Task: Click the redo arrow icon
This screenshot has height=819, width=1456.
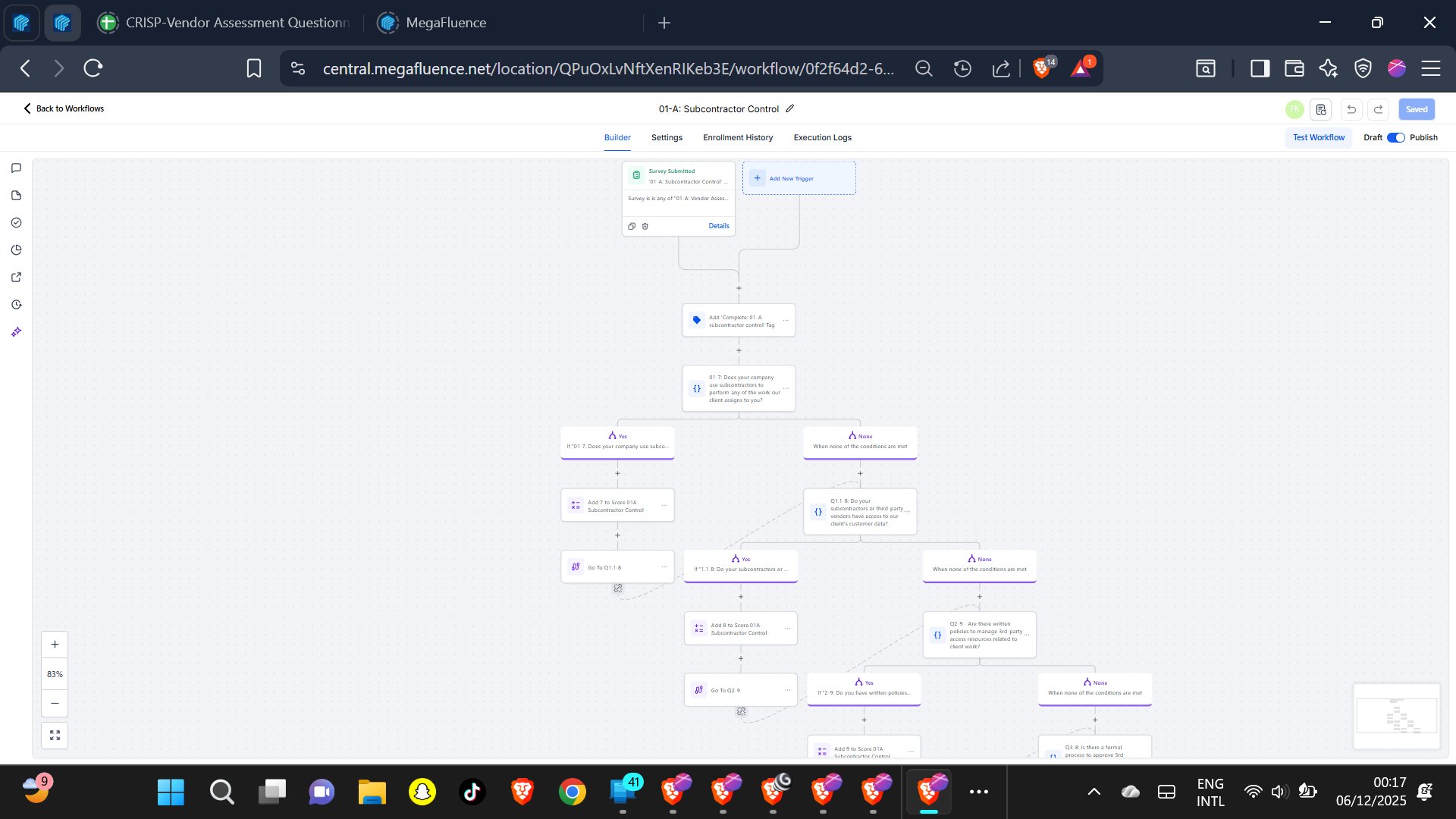Action: pos(1379,109)
